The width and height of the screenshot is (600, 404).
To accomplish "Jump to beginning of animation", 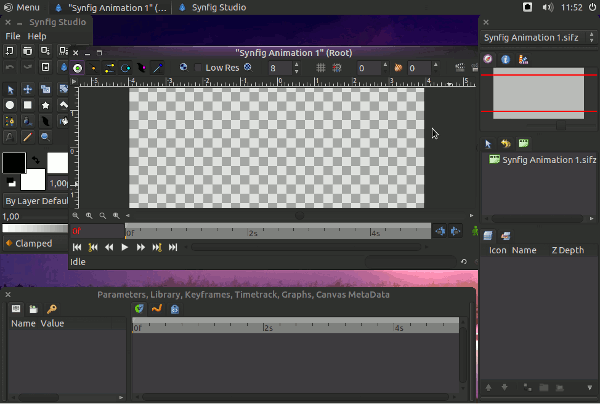I will pyautogui.click(x=77, y=247).
